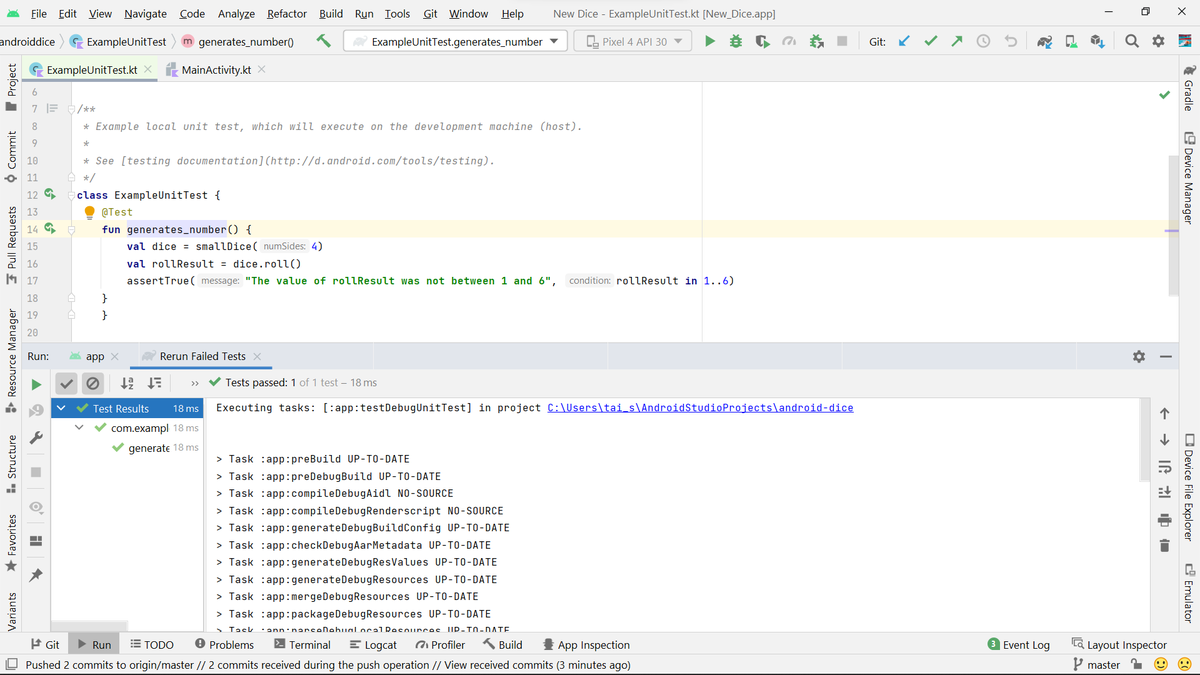Click the Git Push arrow in toolbar

coord(957,41)
